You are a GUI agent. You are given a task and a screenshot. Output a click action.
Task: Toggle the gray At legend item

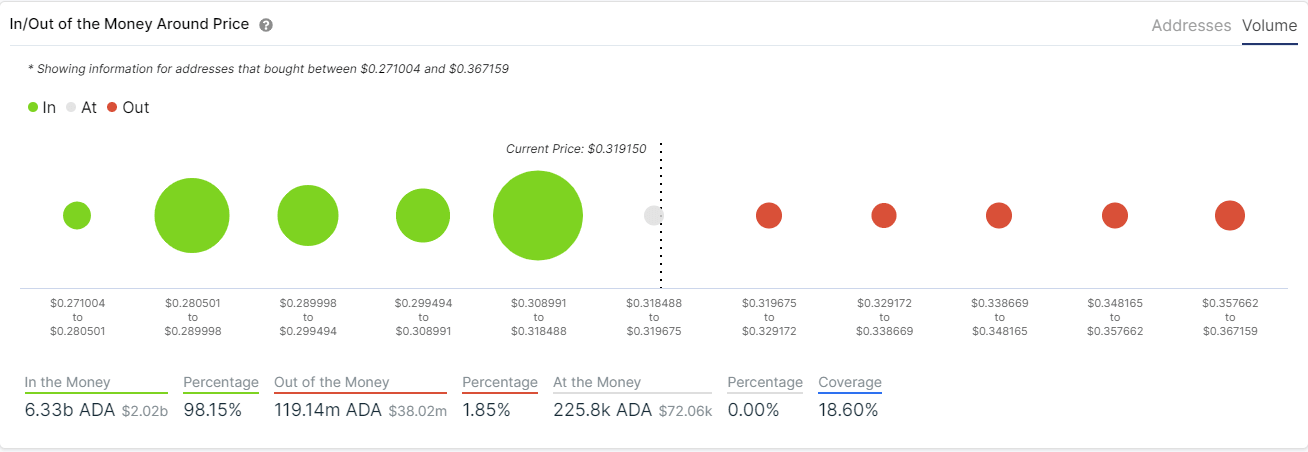click(81, 107)
